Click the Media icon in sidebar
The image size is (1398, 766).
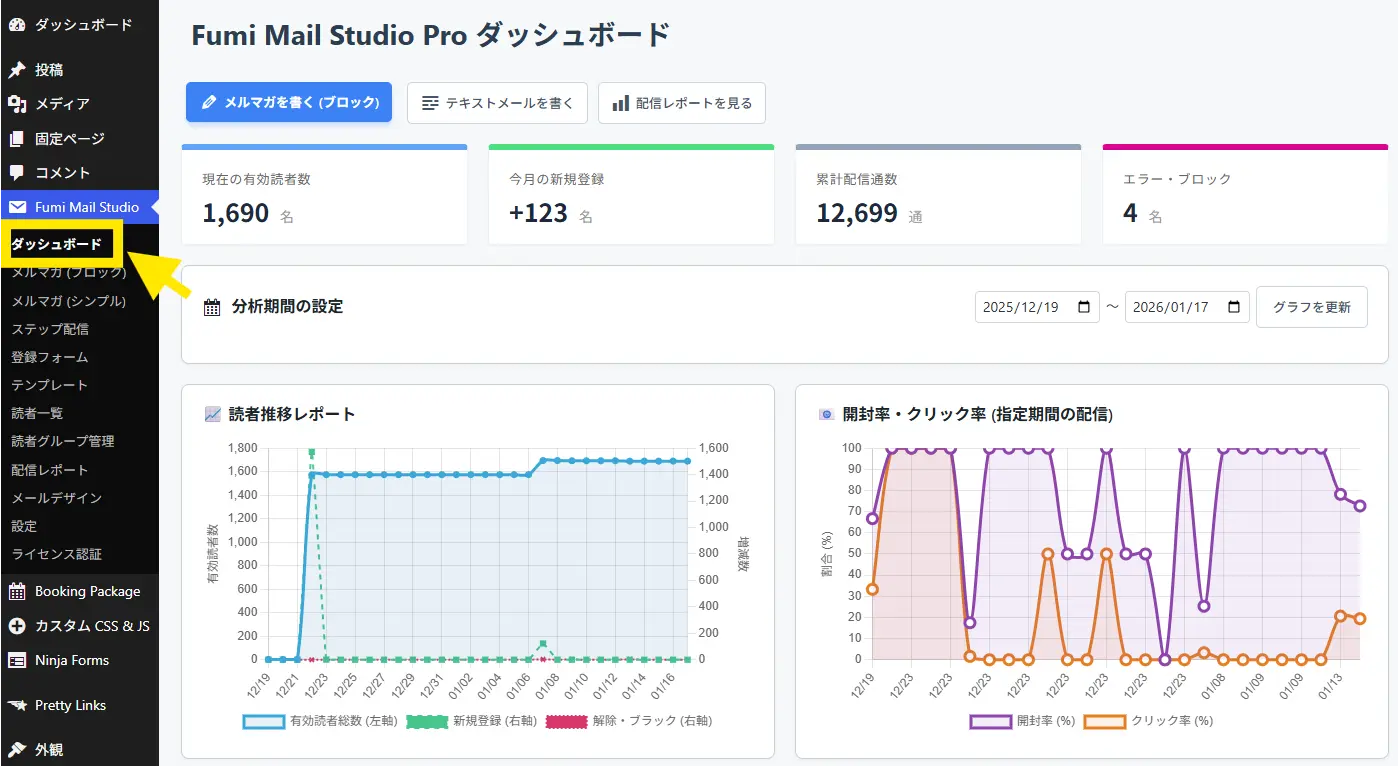point(17,104)
